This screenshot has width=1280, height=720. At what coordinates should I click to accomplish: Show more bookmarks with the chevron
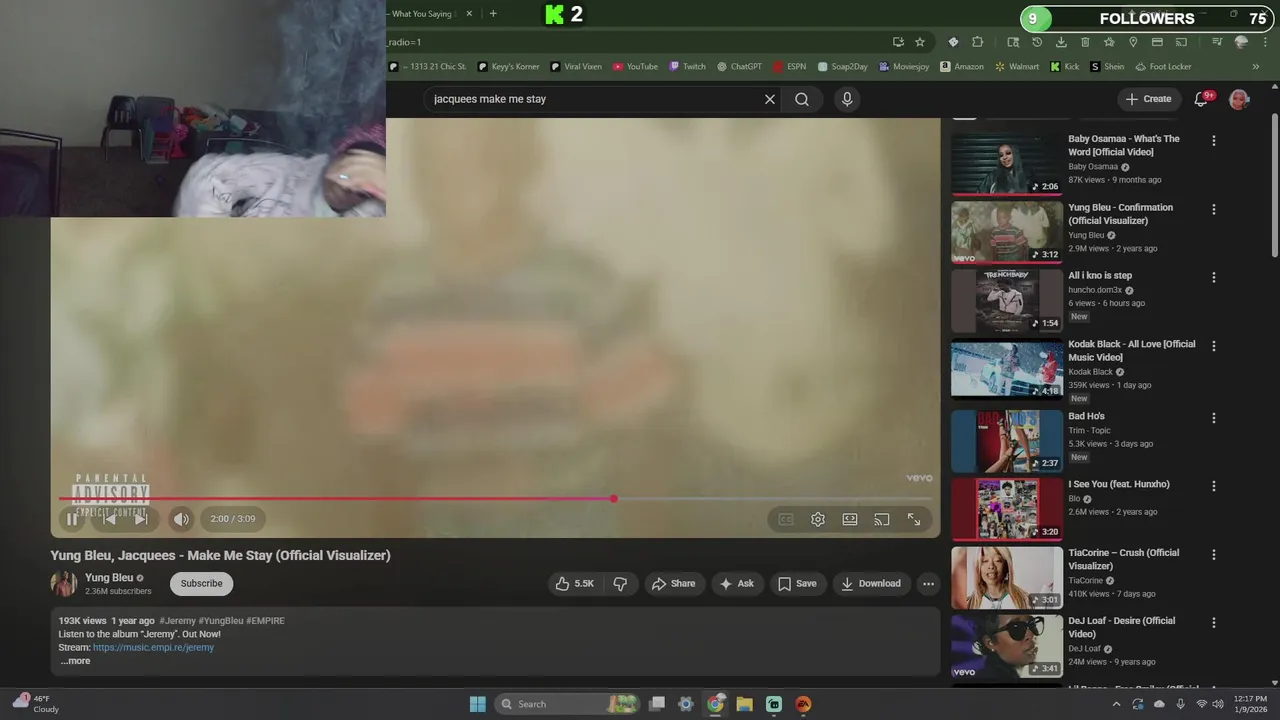coord(1256,67)
